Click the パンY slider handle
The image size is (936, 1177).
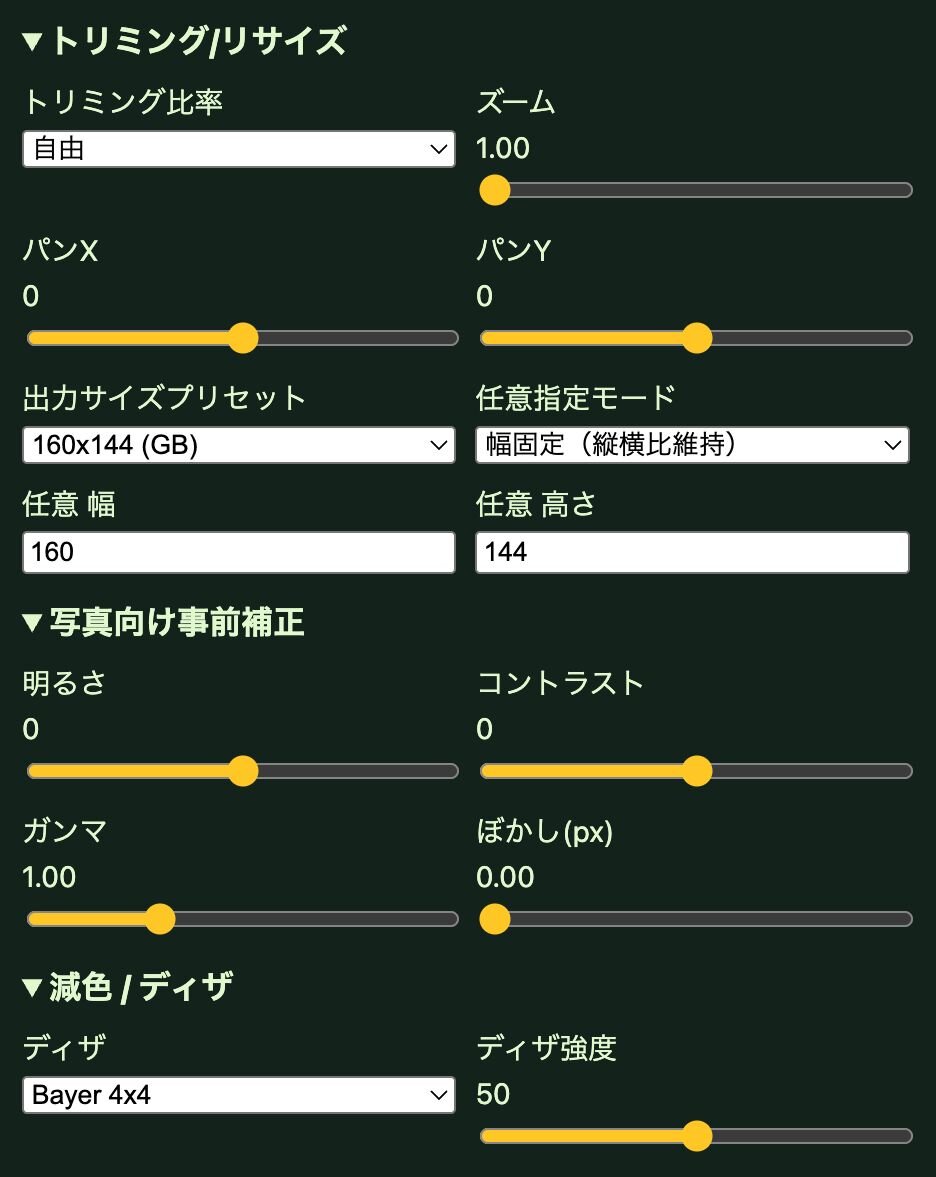tap(696, 338)
